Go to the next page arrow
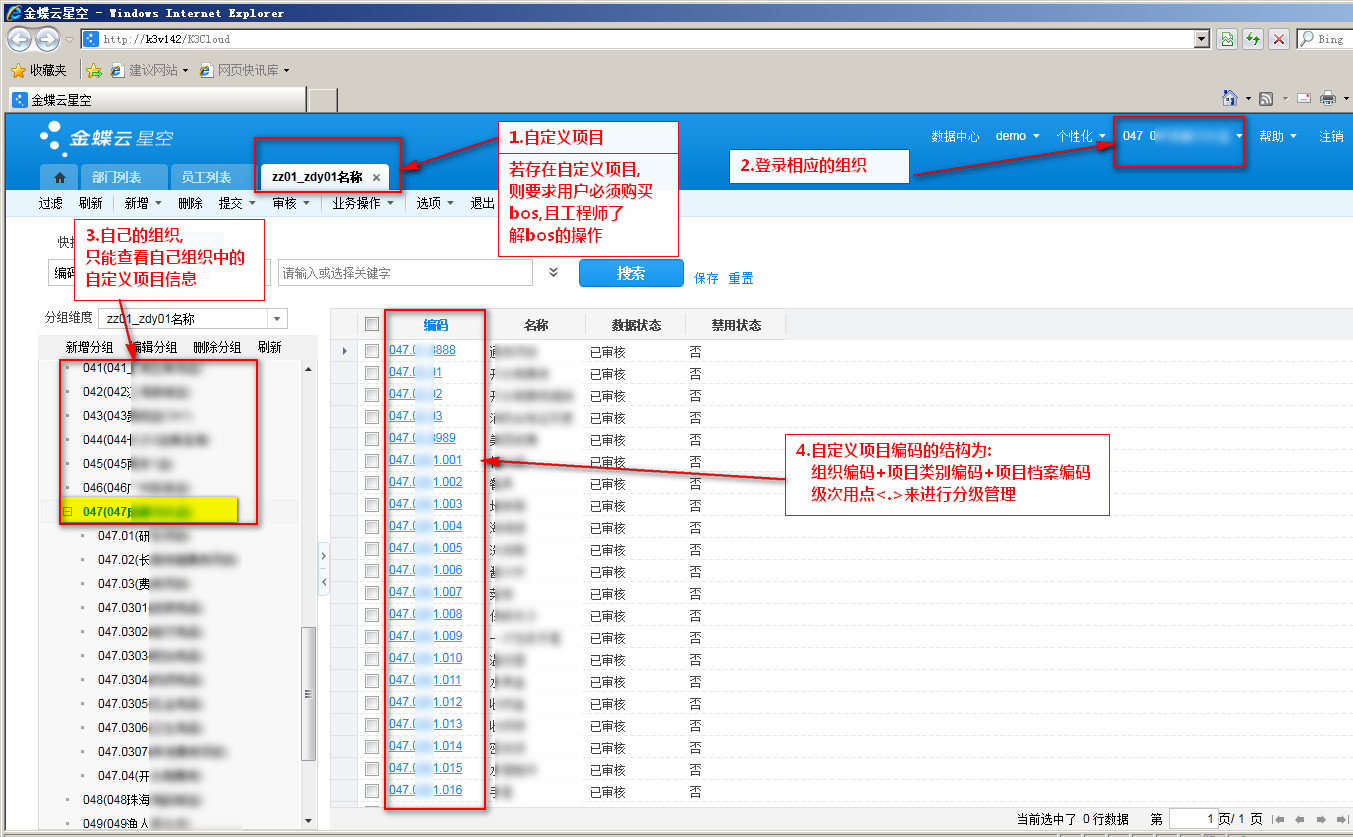Screen dimensions: 1353x837 click(x=1320, y=819)
